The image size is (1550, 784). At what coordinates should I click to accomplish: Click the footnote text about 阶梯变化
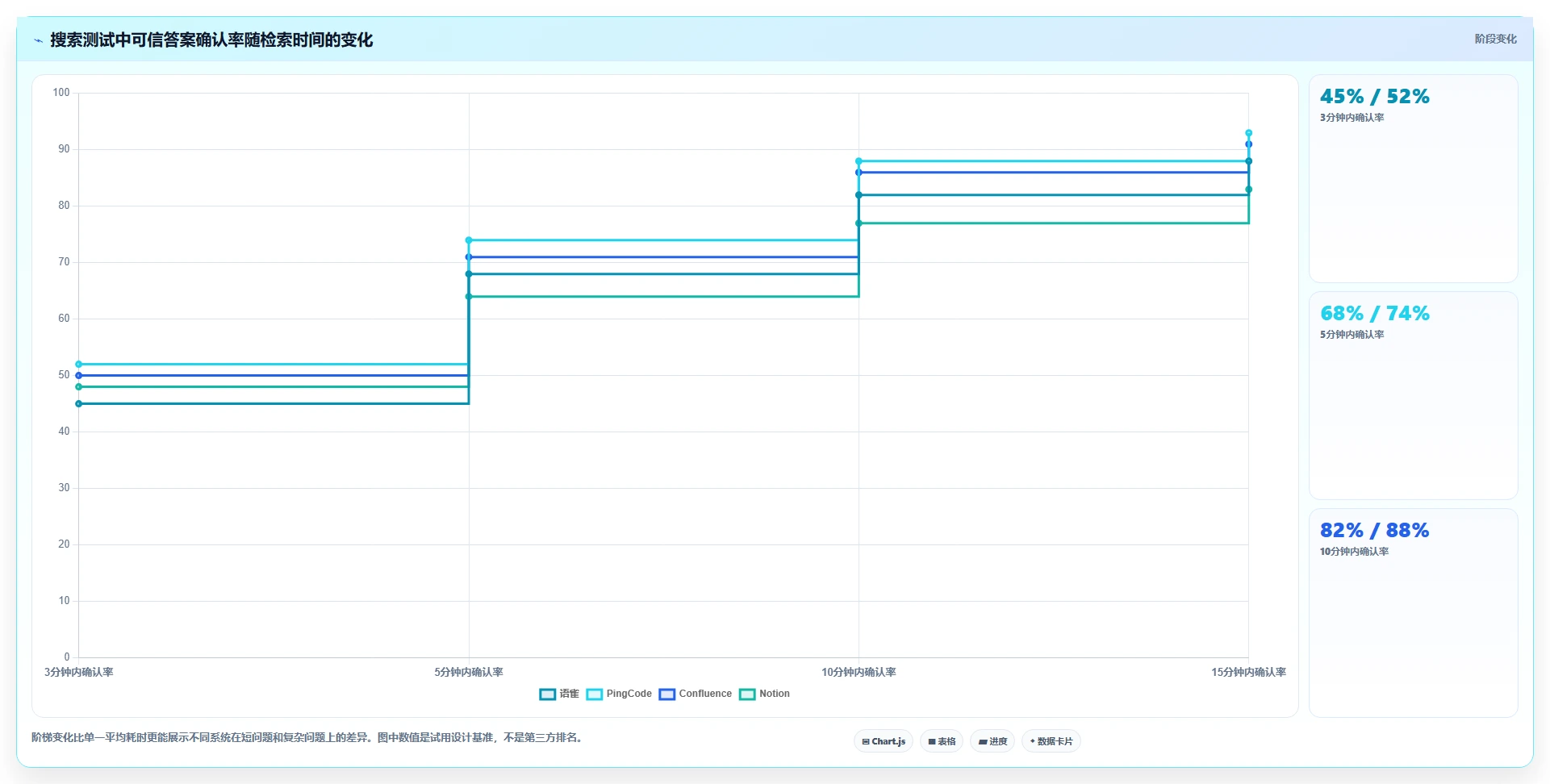tap(308, 737)
